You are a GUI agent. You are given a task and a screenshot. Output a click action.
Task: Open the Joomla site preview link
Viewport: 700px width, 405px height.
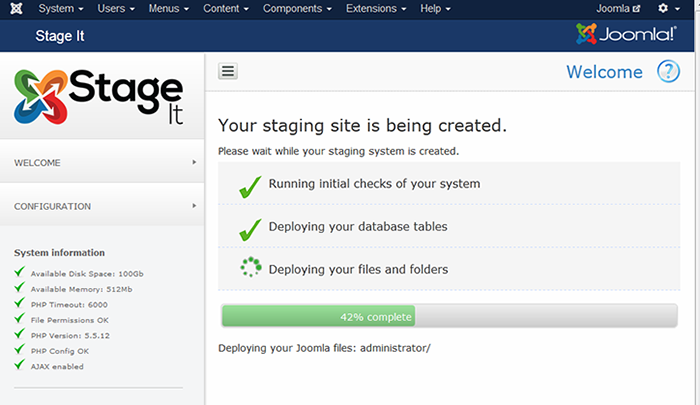pyautogui.click(x=618, y=8)
